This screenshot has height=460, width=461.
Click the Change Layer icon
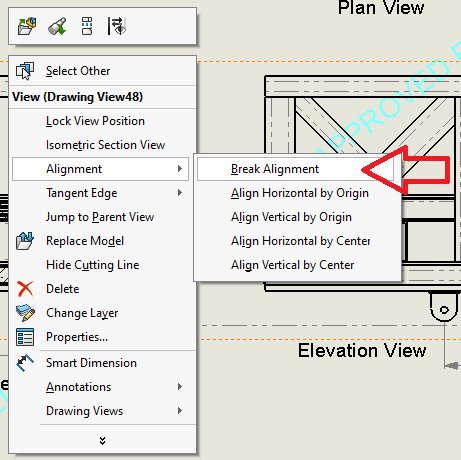[25, 313]
